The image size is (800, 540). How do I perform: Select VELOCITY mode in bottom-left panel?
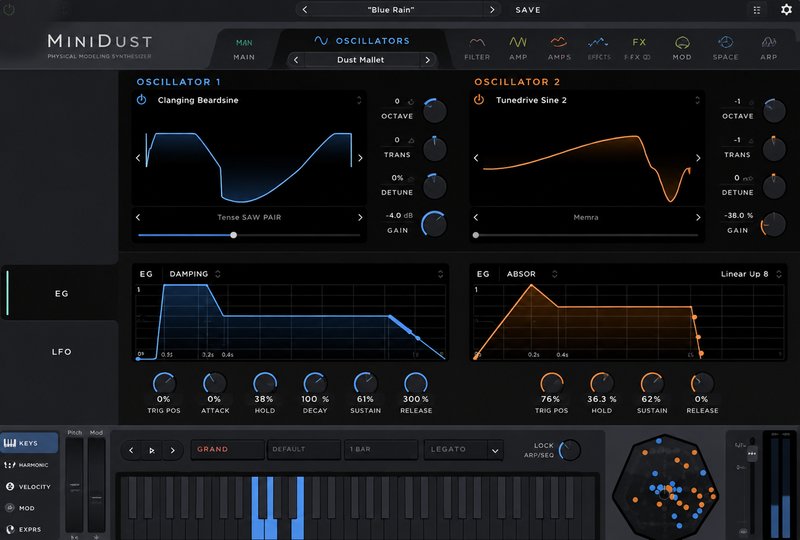(x=28, y=486)
